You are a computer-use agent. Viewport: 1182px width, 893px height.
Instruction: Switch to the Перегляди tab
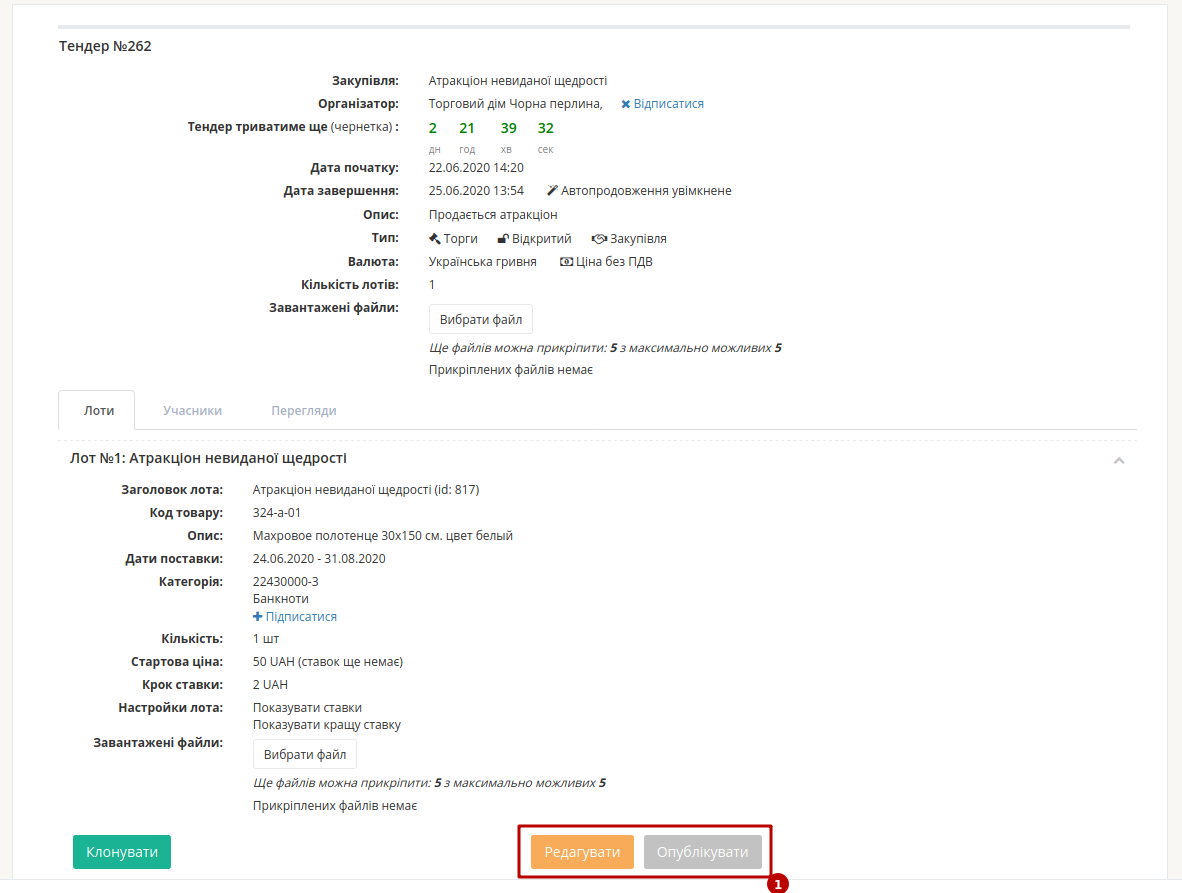(304, 411)
